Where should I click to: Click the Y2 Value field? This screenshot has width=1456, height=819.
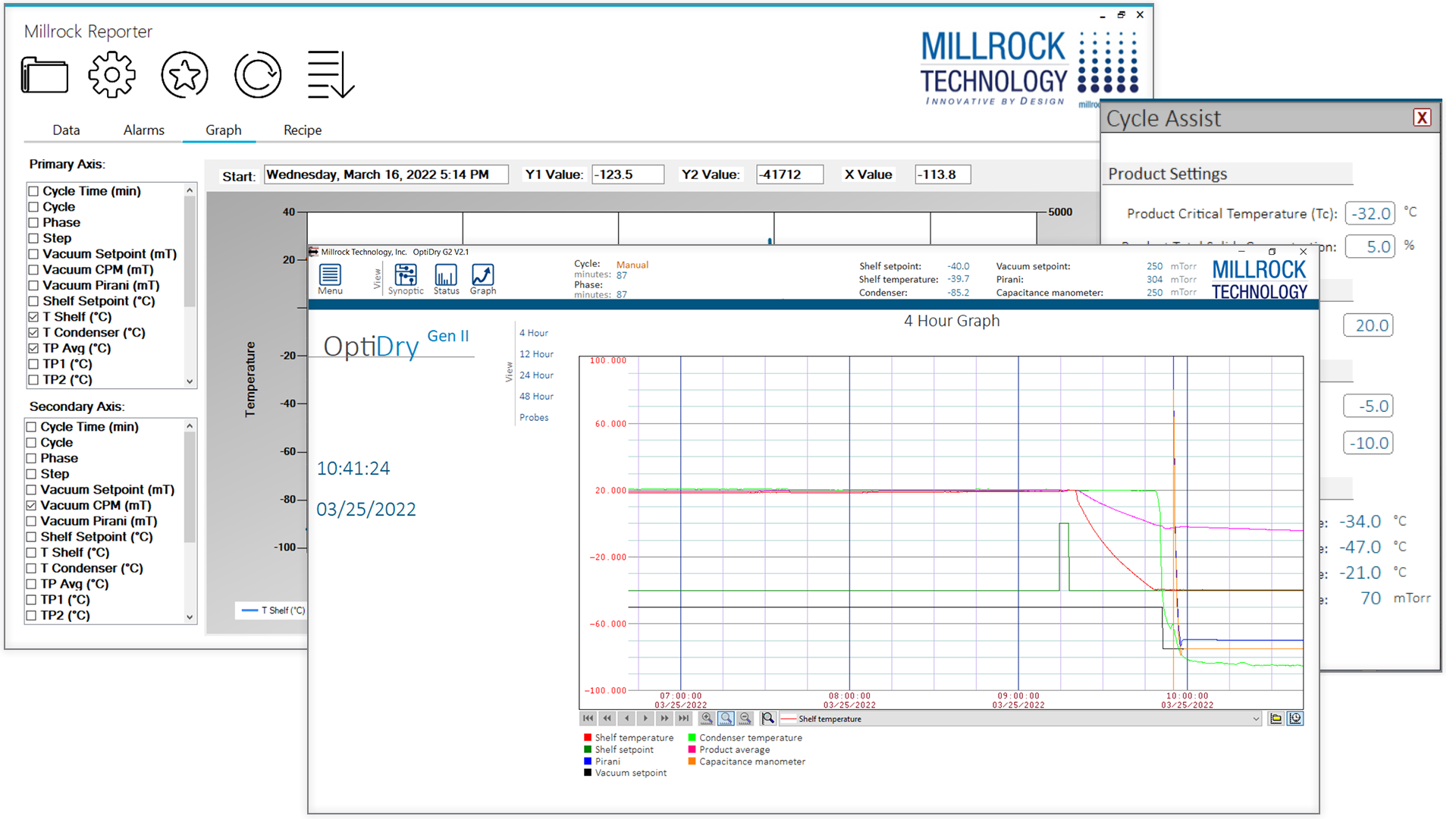790,174
